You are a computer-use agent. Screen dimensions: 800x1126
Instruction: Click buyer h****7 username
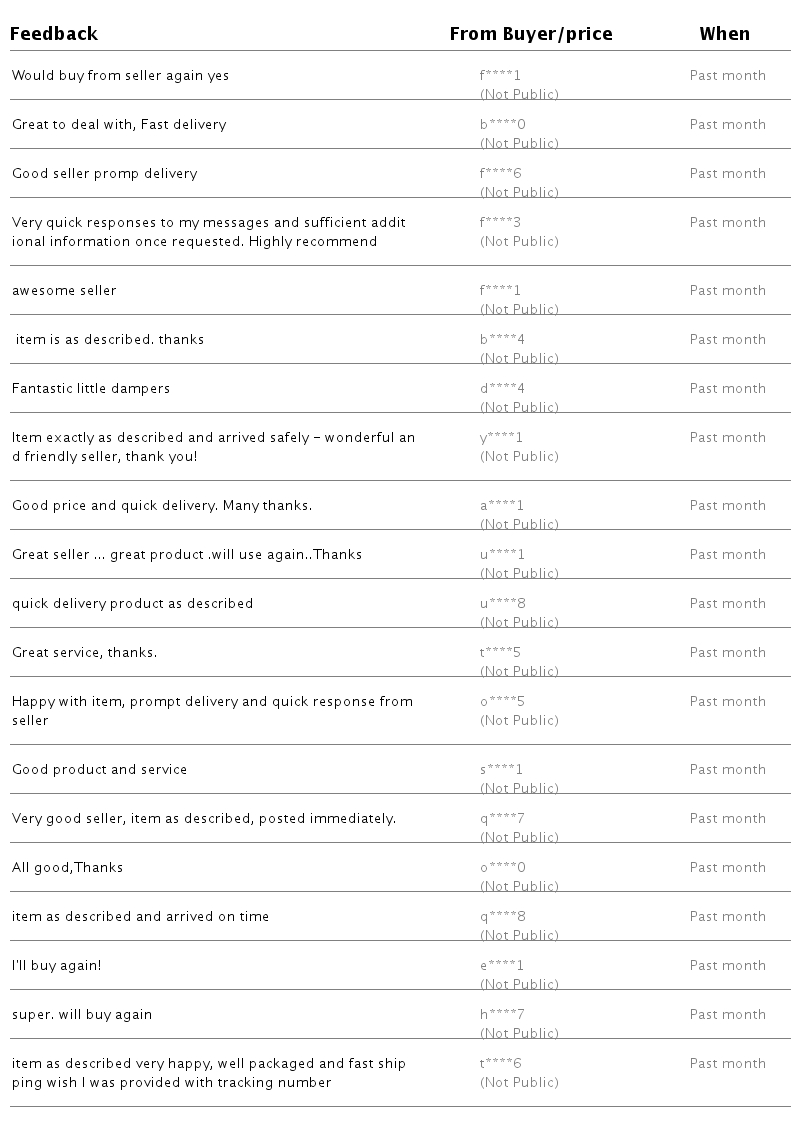coord(502,1015)
